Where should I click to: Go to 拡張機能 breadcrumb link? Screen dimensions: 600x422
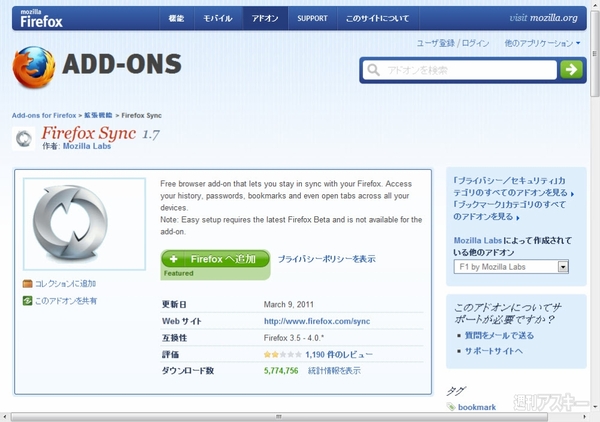(x=98, y=115)
